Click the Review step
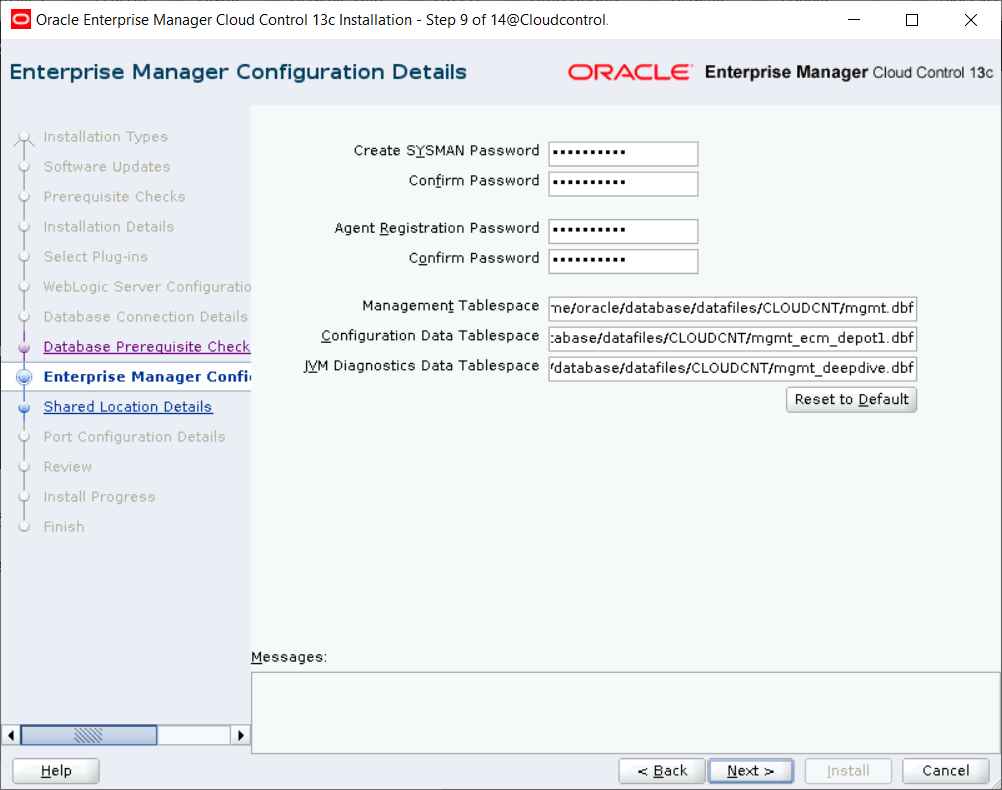Viewport: 1002px width, 790px height. coord(68,467)
